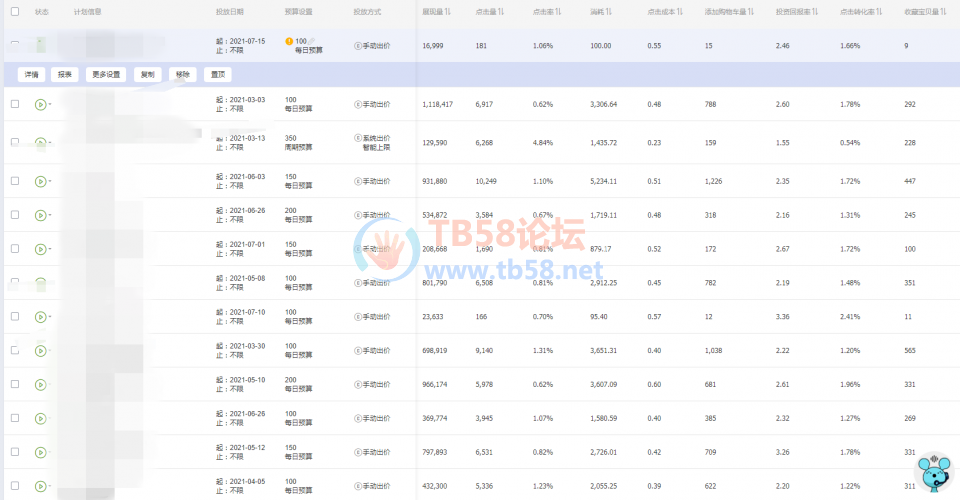Open the status dropdown arrow in the 2021-04-05 row
The image size is (960, 500).
click(50, 487)
